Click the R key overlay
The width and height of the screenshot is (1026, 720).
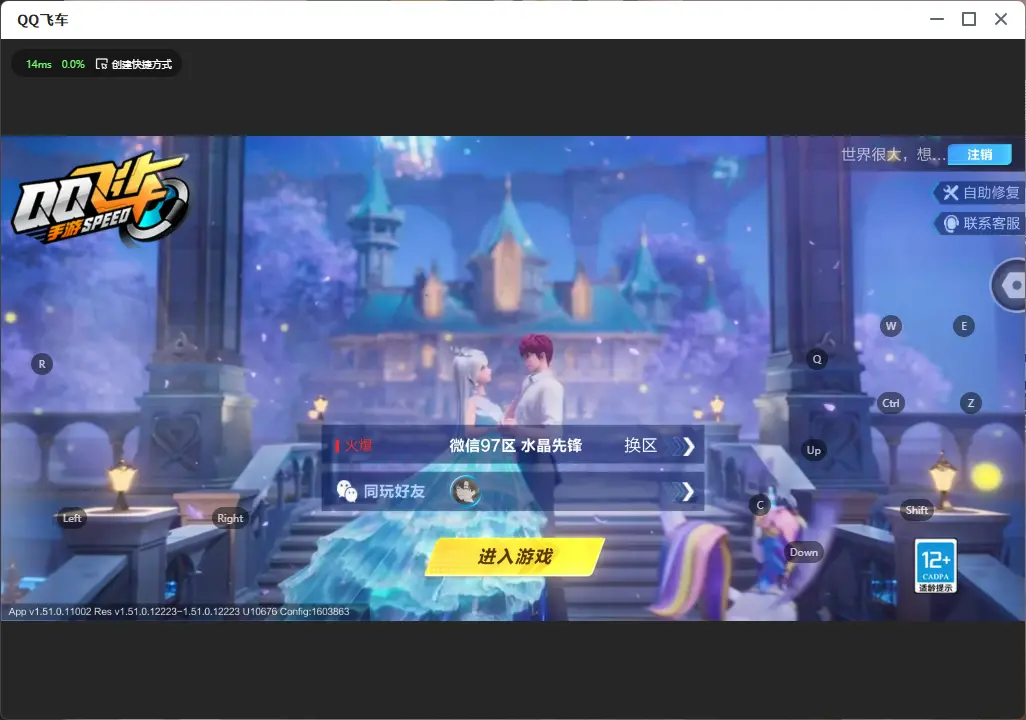[x=42, y=365]
